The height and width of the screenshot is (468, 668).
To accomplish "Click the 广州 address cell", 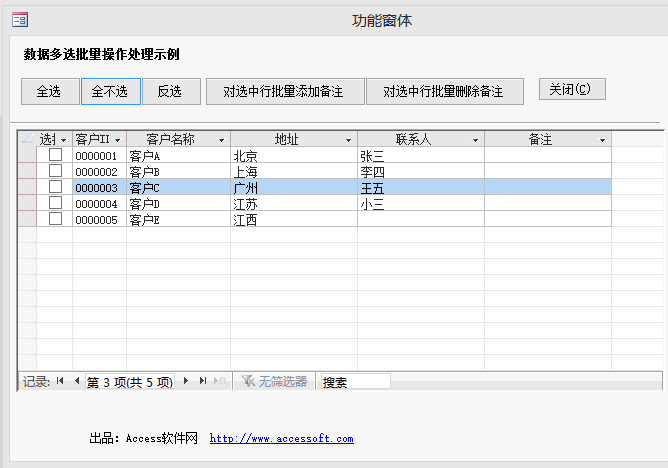I will [294, 187].
